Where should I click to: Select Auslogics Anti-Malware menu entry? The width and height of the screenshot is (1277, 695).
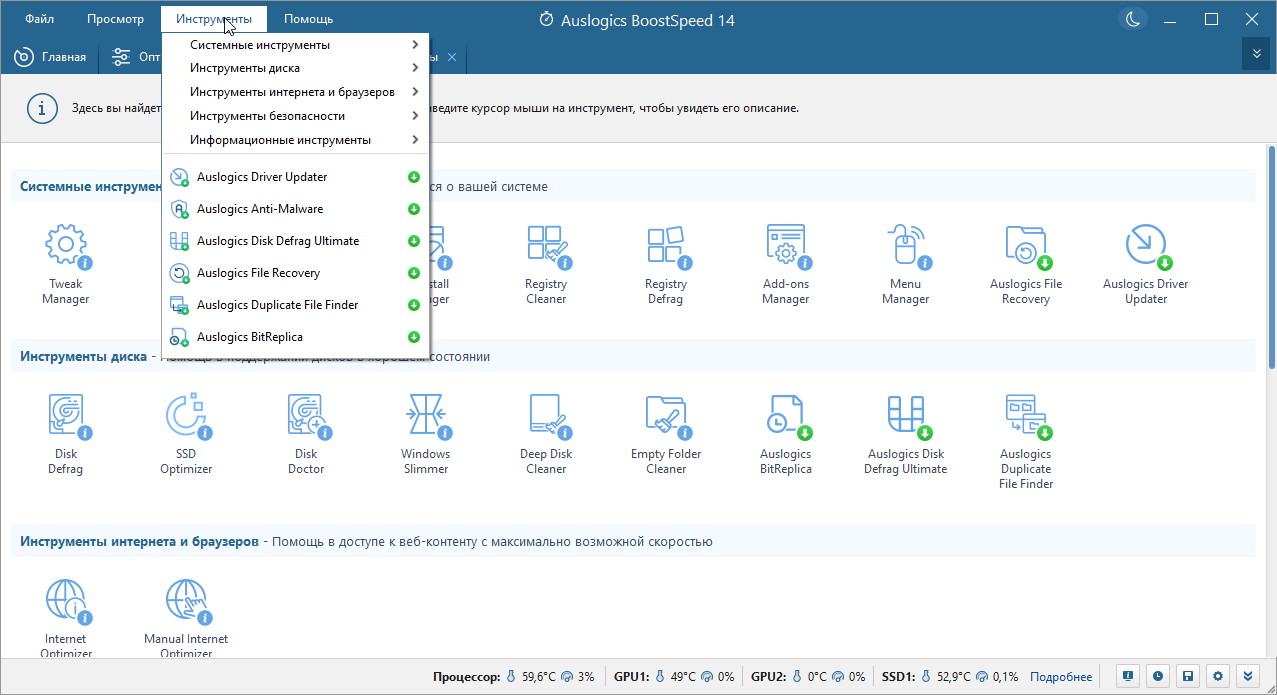click(296, 209)
